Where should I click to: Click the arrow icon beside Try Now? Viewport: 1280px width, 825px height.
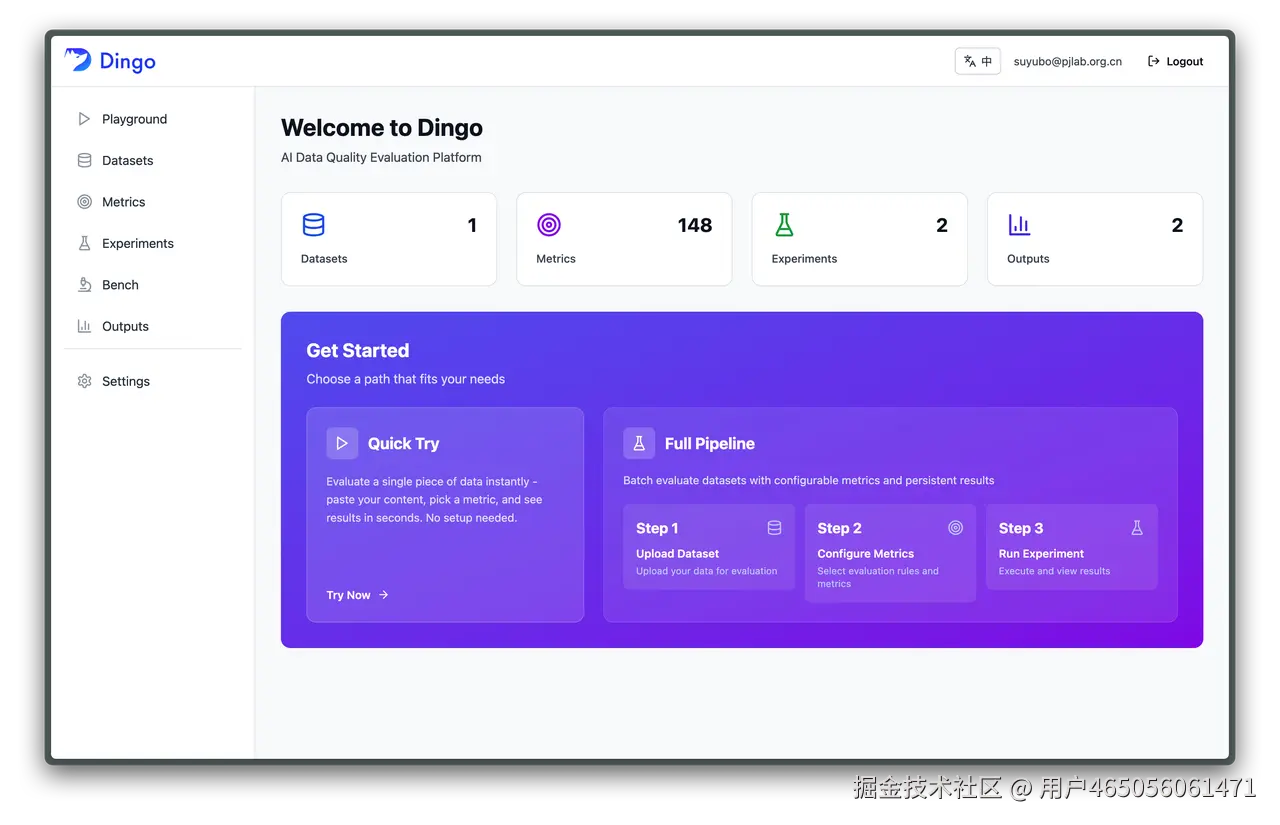[x=384, y=595]
